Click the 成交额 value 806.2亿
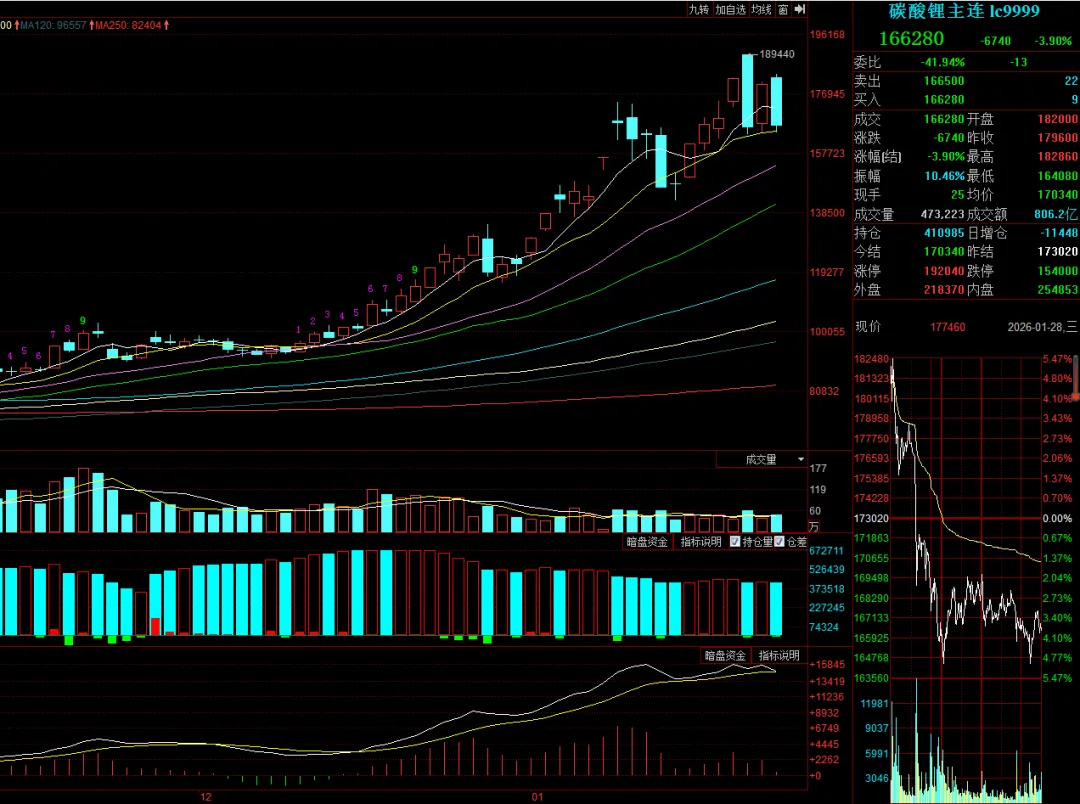This screenshot has width=1080, height=804. (x=1056, y=214)
